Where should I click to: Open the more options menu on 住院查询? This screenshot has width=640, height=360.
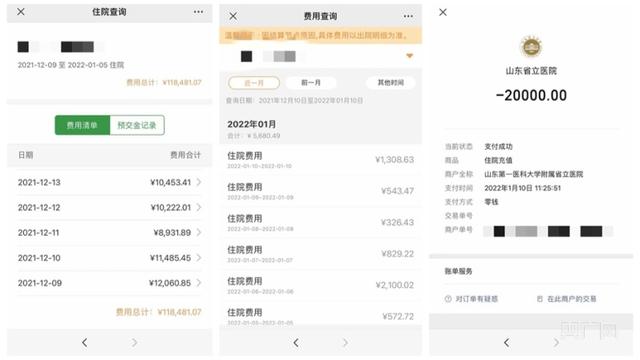coord(198,12)
